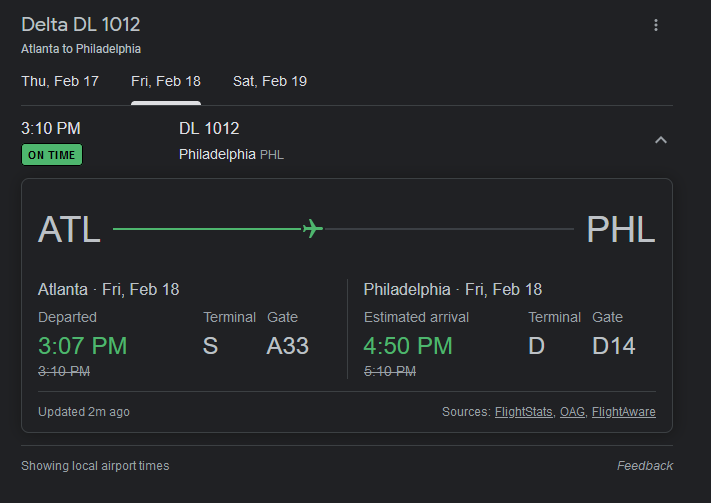The image size is (711, 503).
Task: Open the FlightStats source link
Action: [524, 412]
